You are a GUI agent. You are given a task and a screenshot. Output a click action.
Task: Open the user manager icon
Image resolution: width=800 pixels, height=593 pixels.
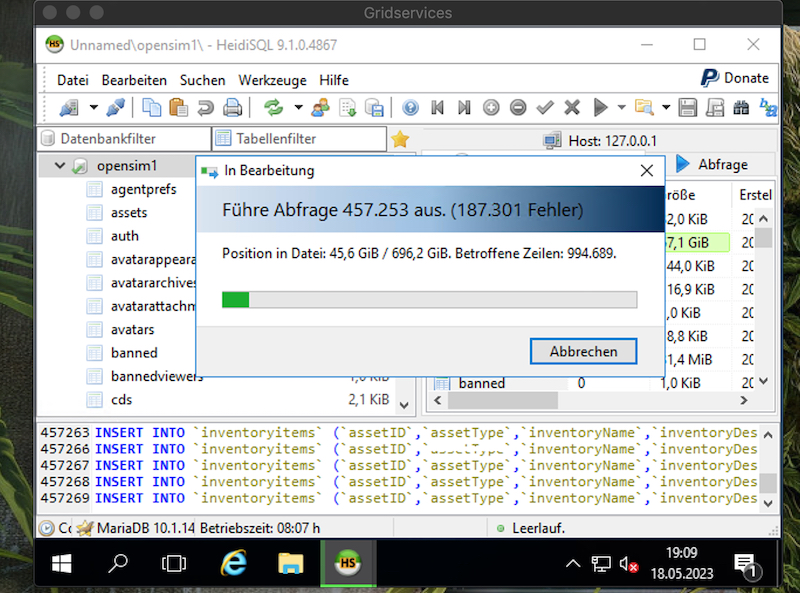pyautogui.click(x=320, y=108)
